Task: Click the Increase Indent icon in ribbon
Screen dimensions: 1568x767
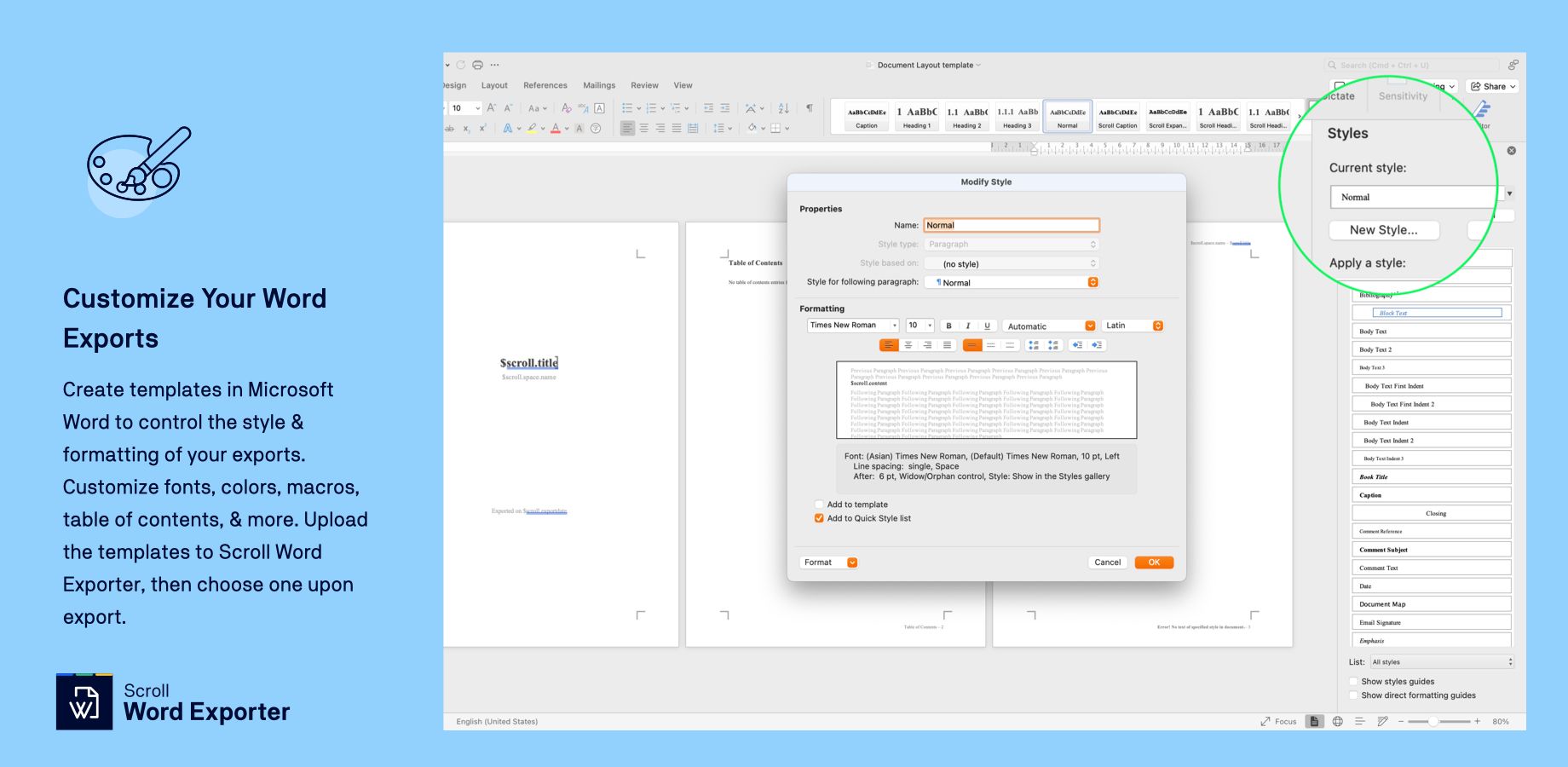Action: coord(725,108)
